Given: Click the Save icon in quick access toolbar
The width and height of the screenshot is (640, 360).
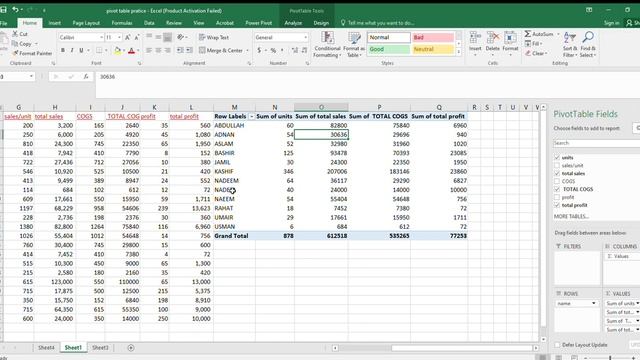Looking at the screenshot, I should (3, 9).
